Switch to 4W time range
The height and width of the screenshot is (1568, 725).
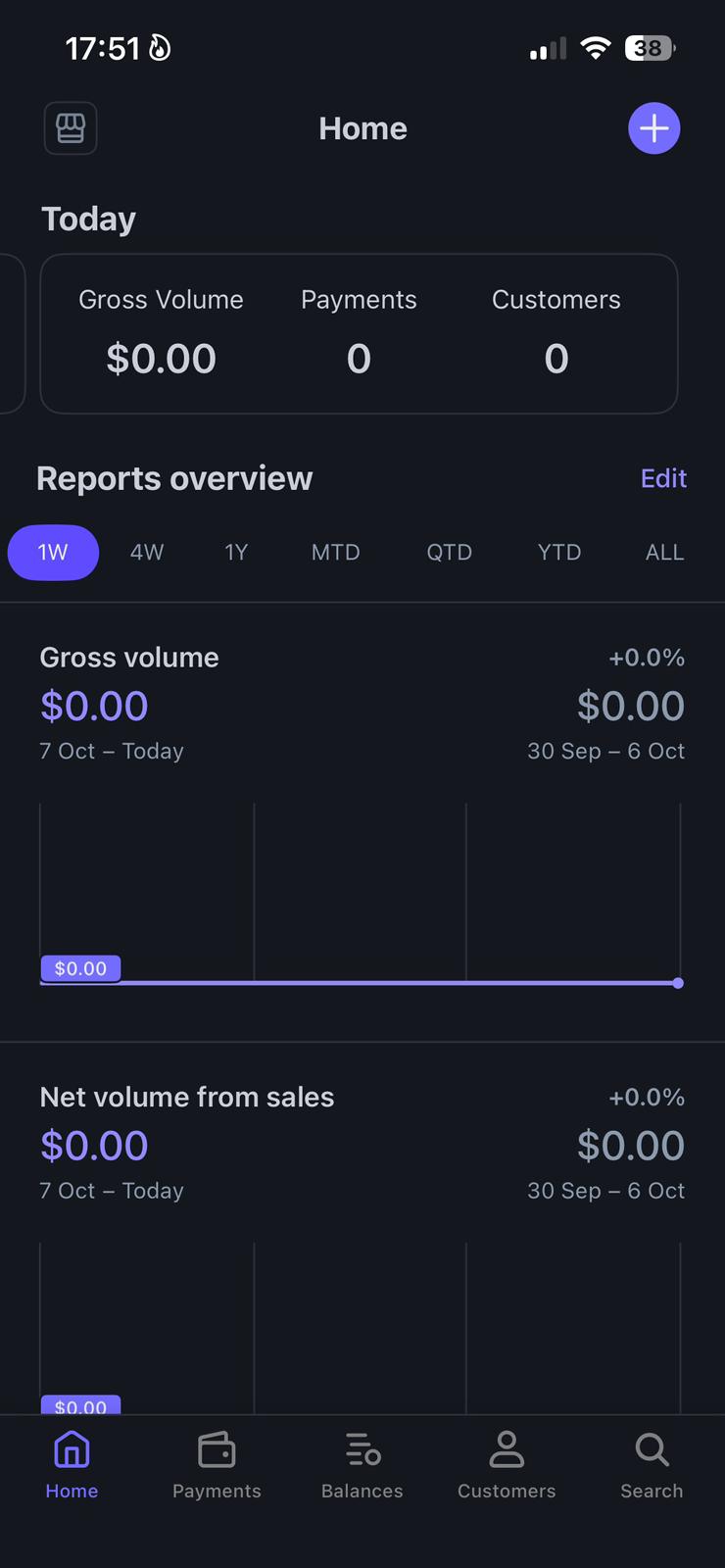tap(147, 553)
